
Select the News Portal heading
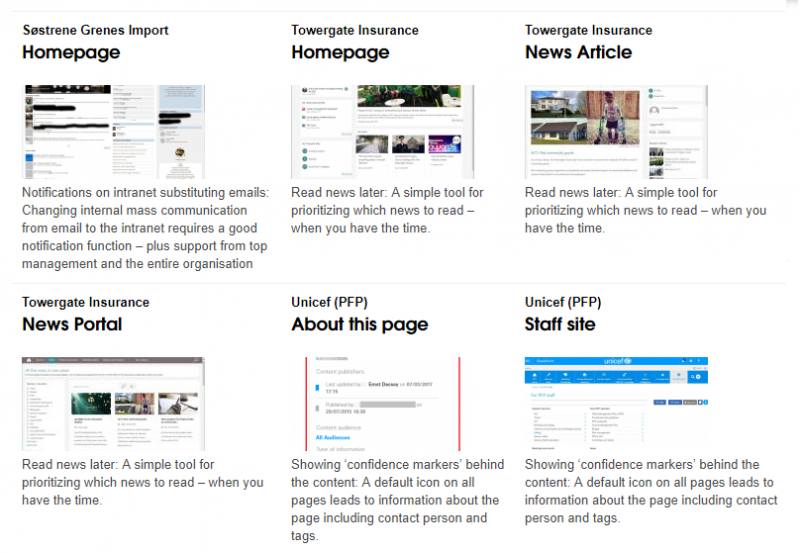72,325
